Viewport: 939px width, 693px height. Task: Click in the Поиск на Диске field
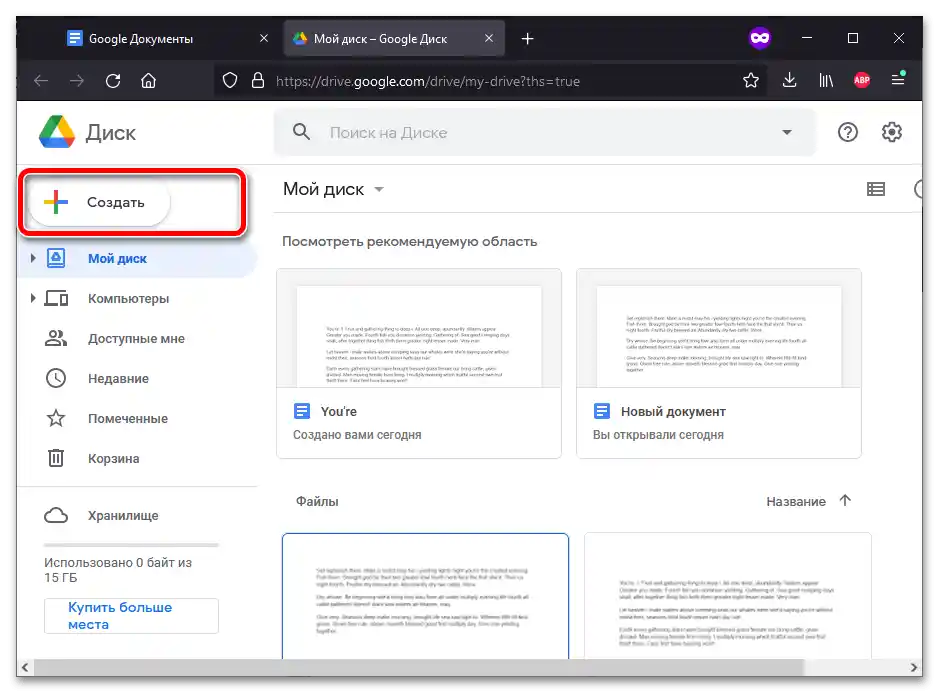pos(545,132)
